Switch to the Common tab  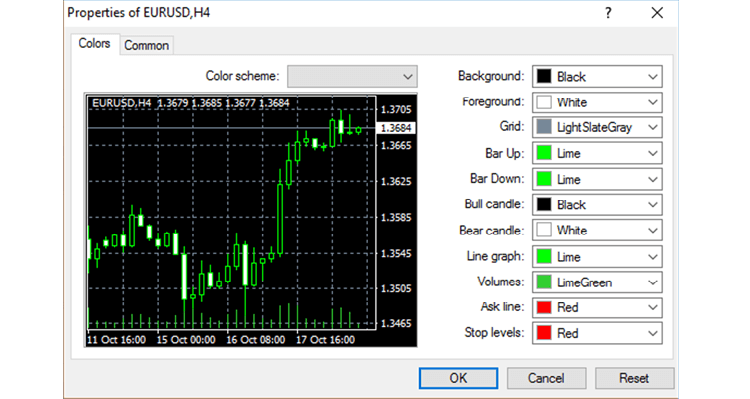coord(146,45)
